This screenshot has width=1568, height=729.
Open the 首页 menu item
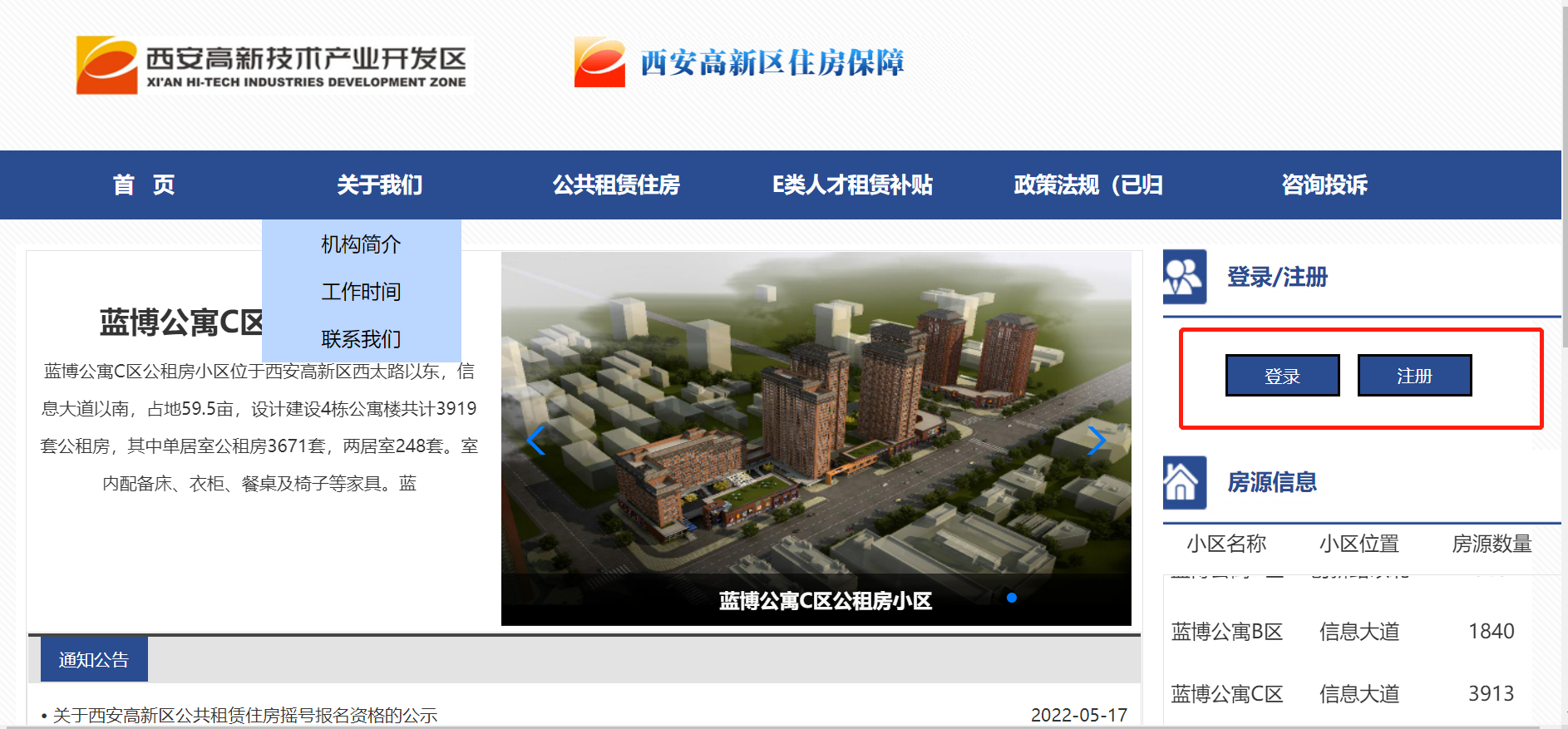[x=144, y=185]
